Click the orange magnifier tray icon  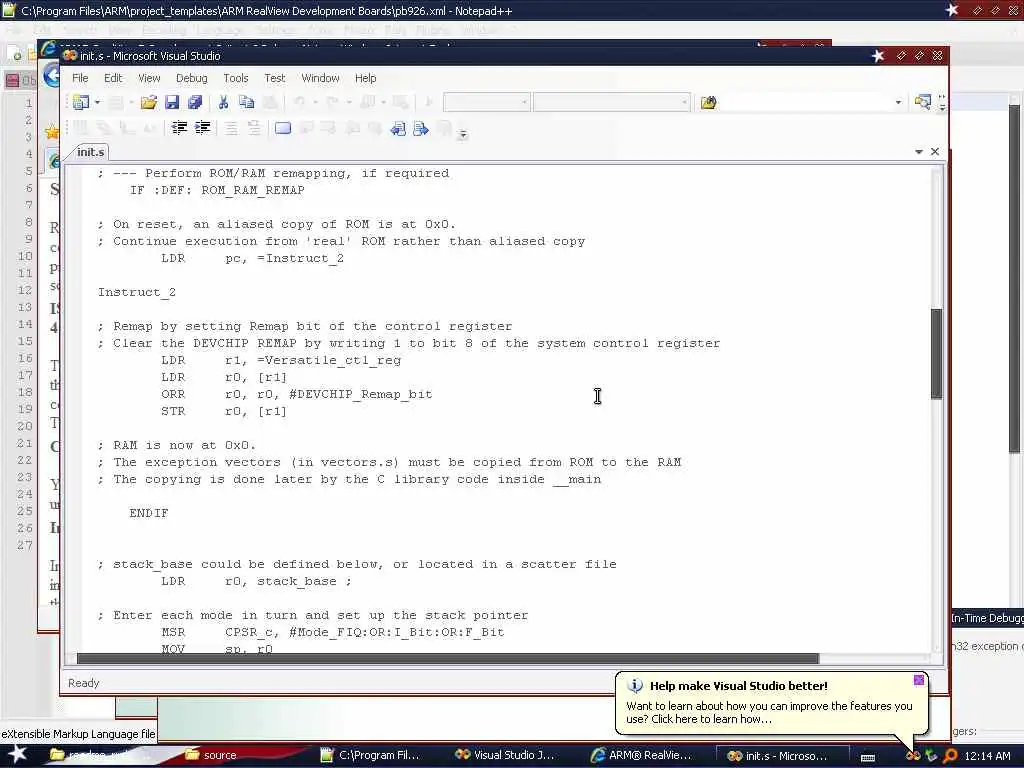[950, 756]
